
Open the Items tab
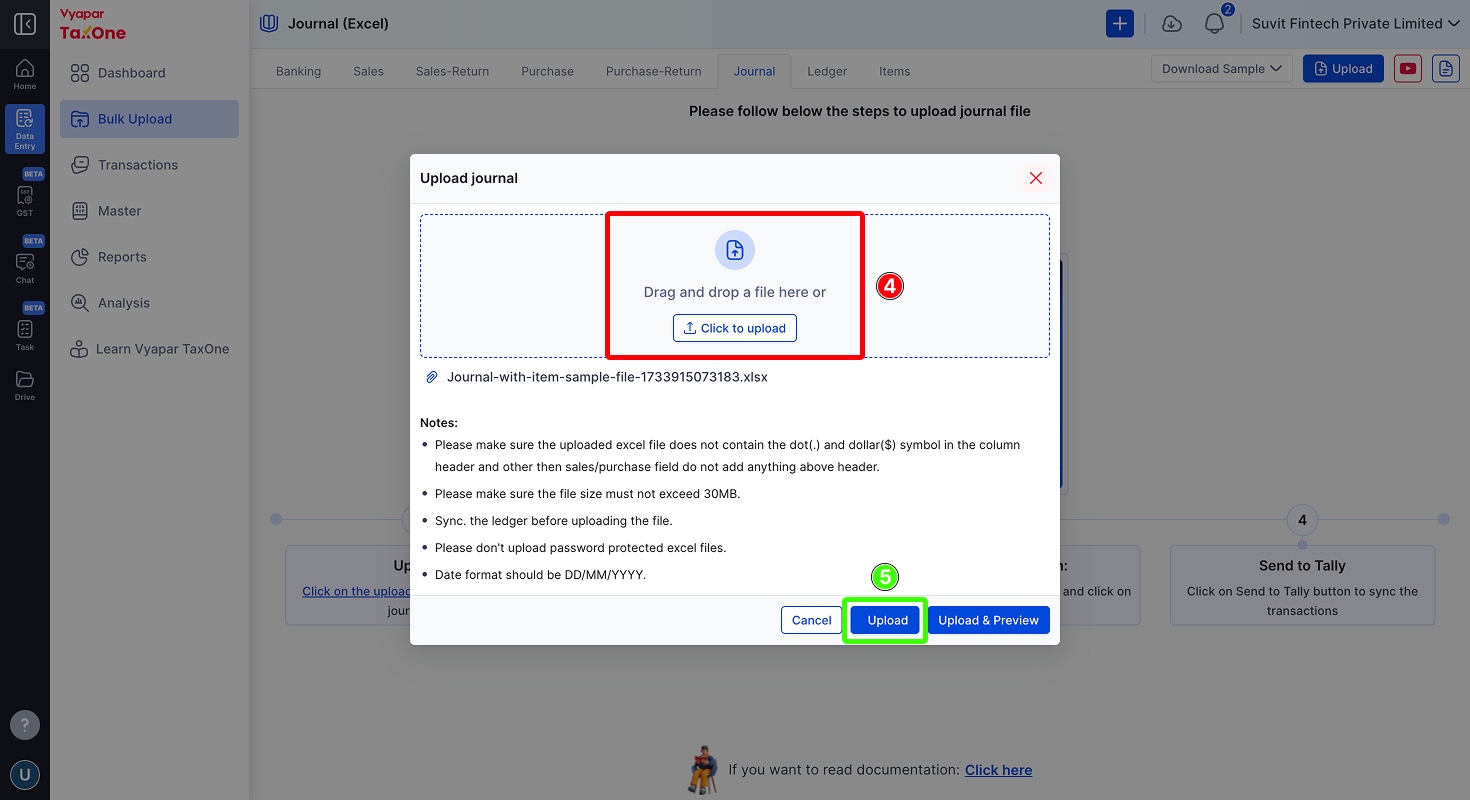[x=895, y=71]
